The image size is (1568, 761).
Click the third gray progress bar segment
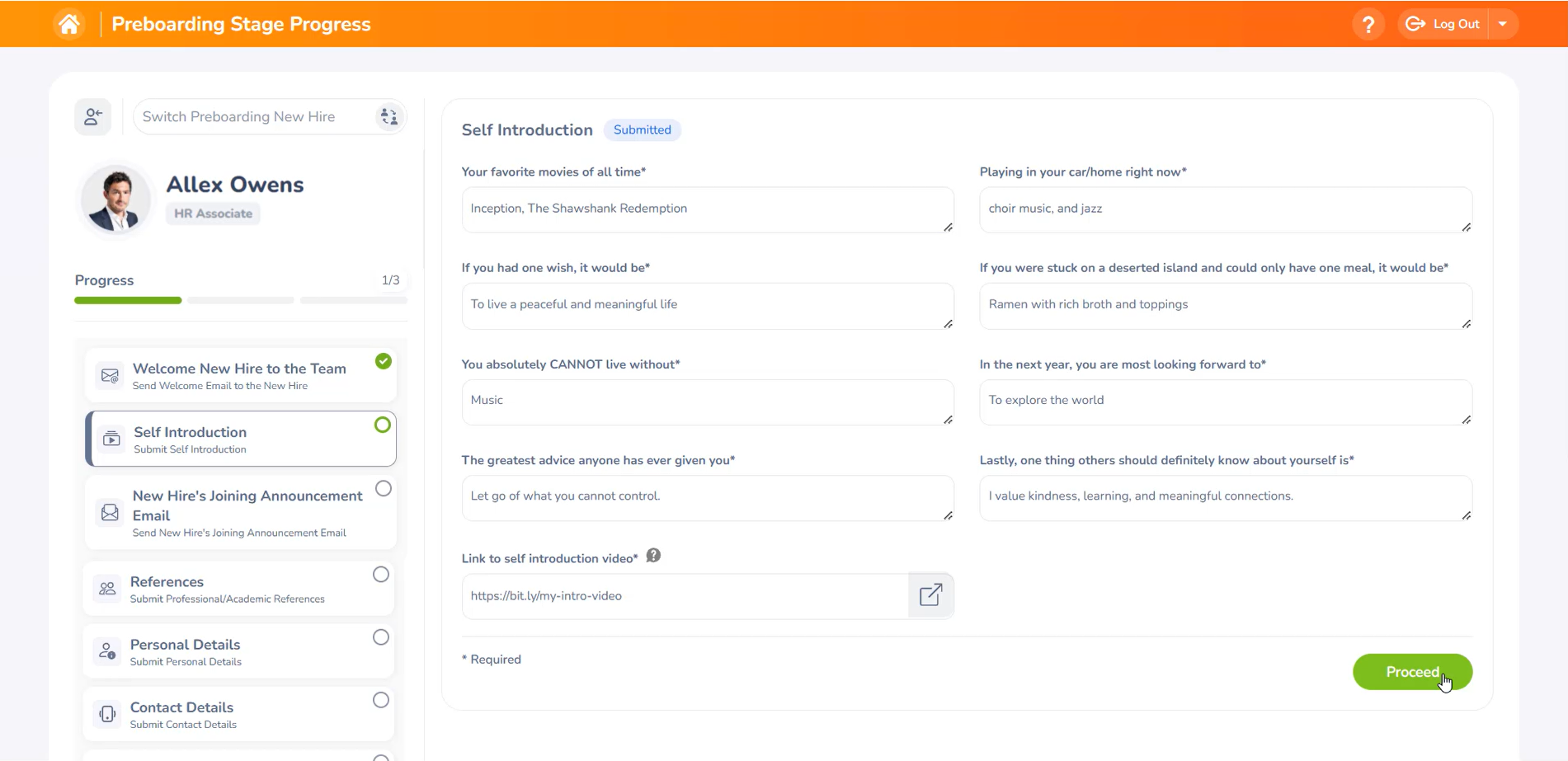click(x=353, y=300)
